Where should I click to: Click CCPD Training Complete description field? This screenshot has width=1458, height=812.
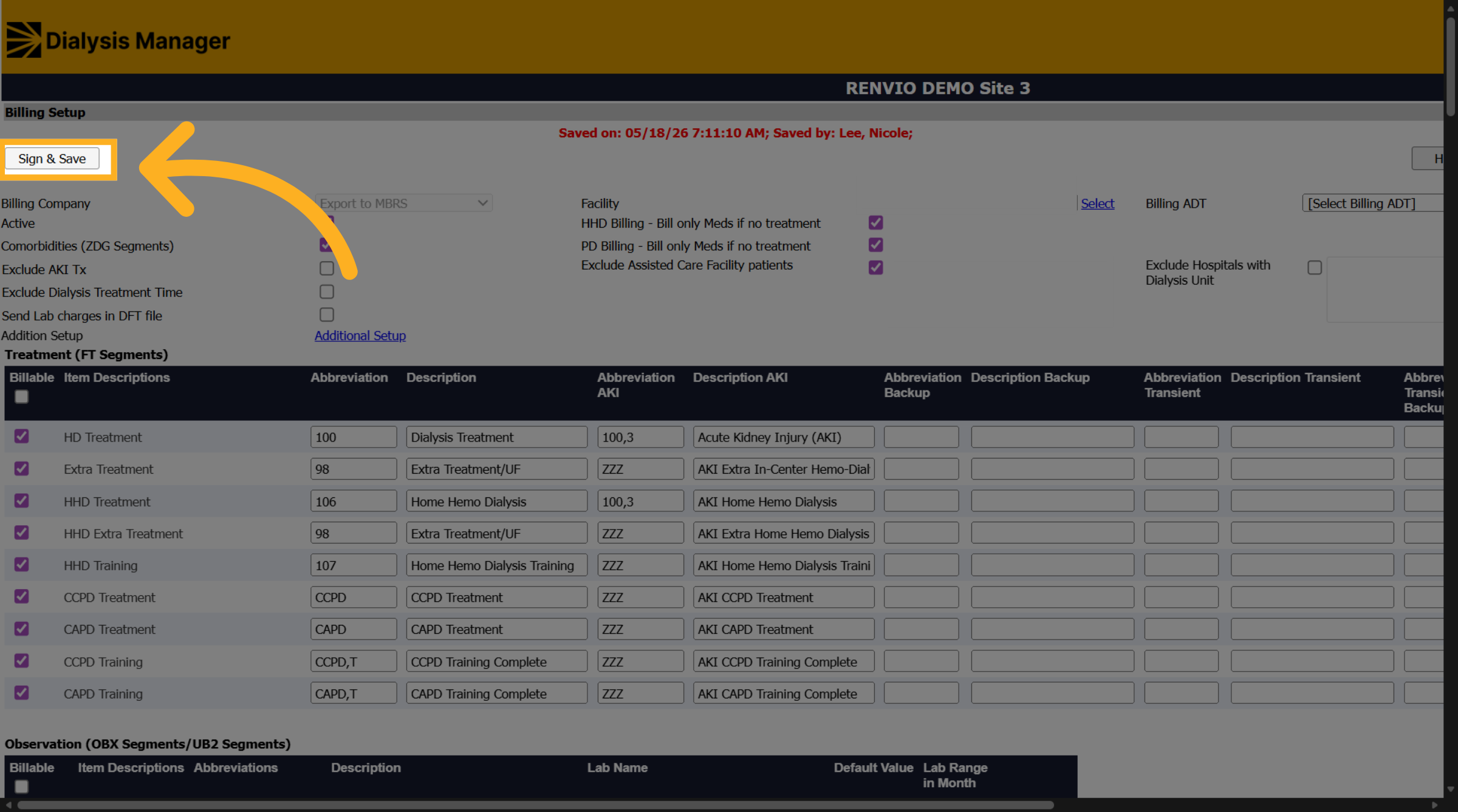click(x=497, y=661)
